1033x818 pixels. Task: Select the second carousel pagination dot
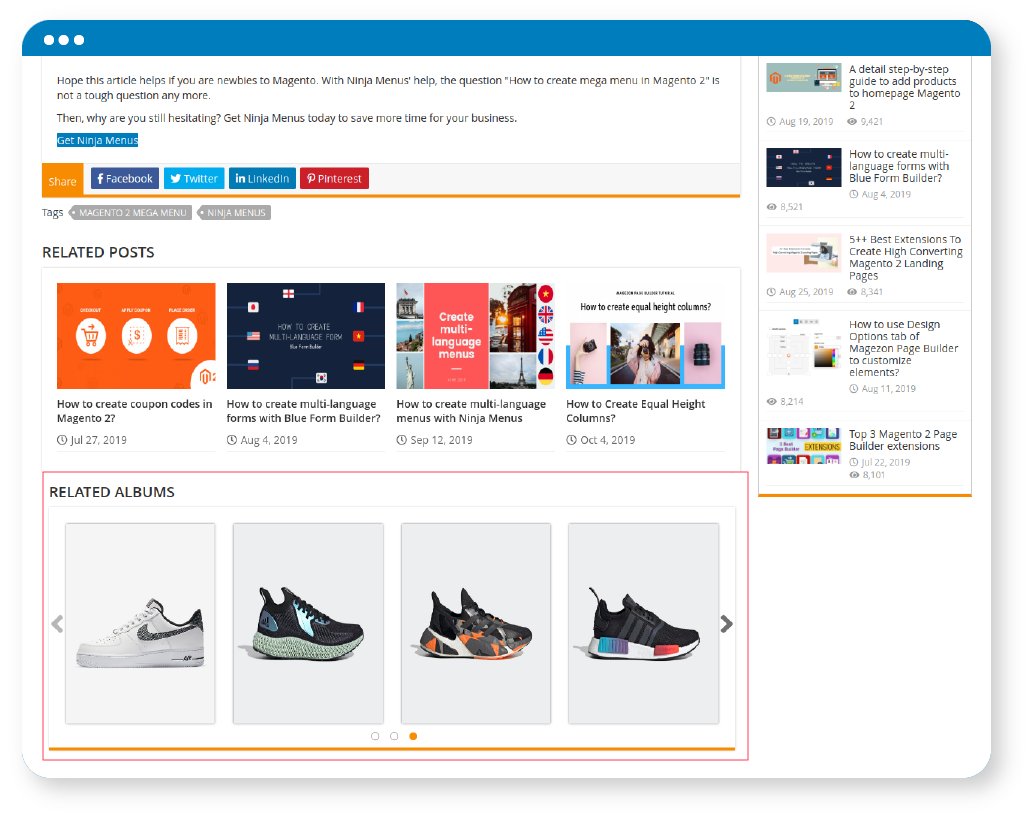[x=394, y=735]
